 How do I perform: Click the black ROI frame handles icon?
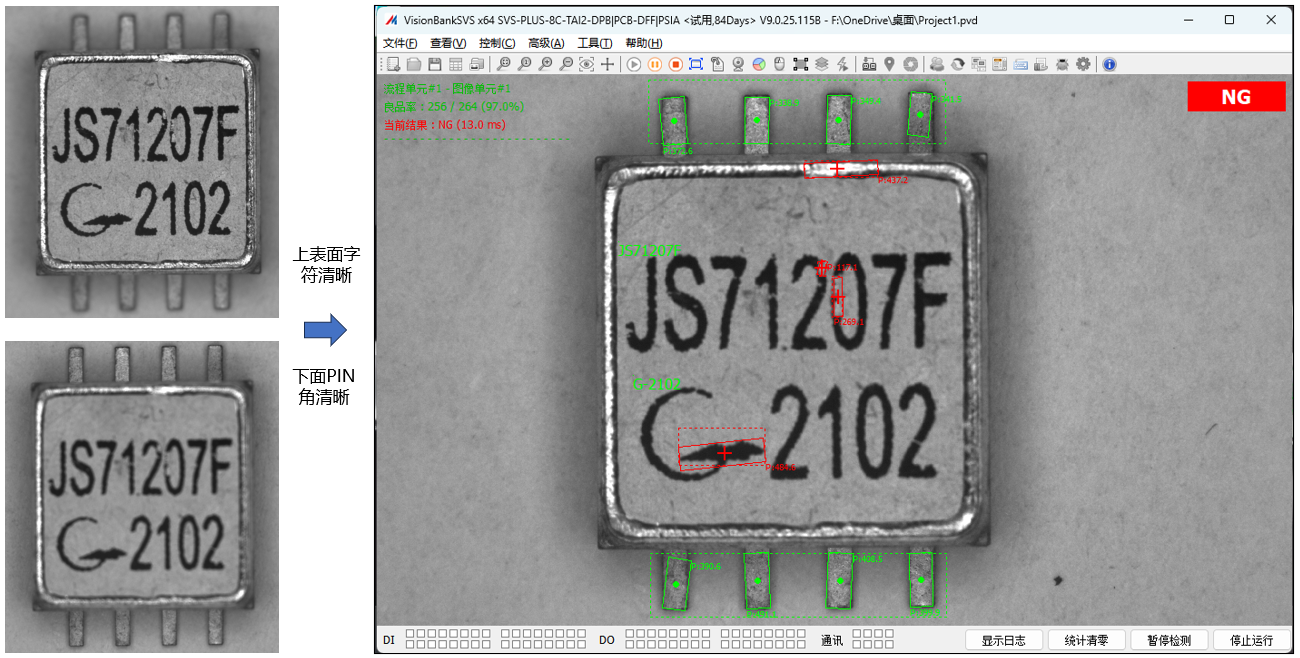(800, 64)
